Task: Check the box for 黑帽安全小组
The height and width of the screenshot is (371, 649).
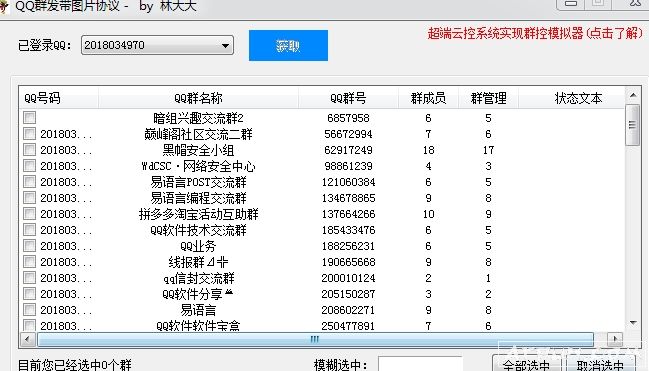Action: tap(29, 149)
